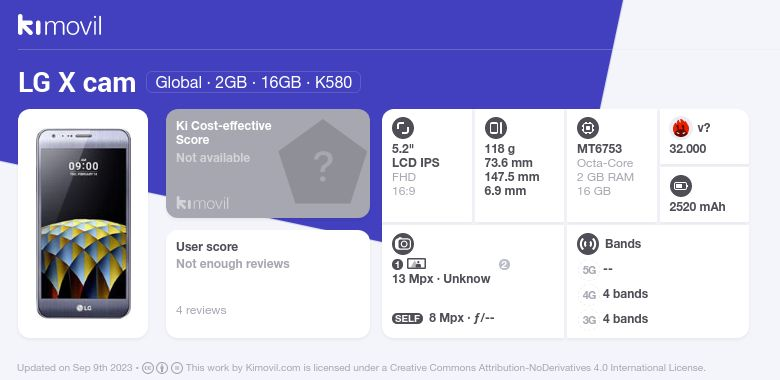
Task: Click the question mark pentagon score
Action: coord(322,162)
